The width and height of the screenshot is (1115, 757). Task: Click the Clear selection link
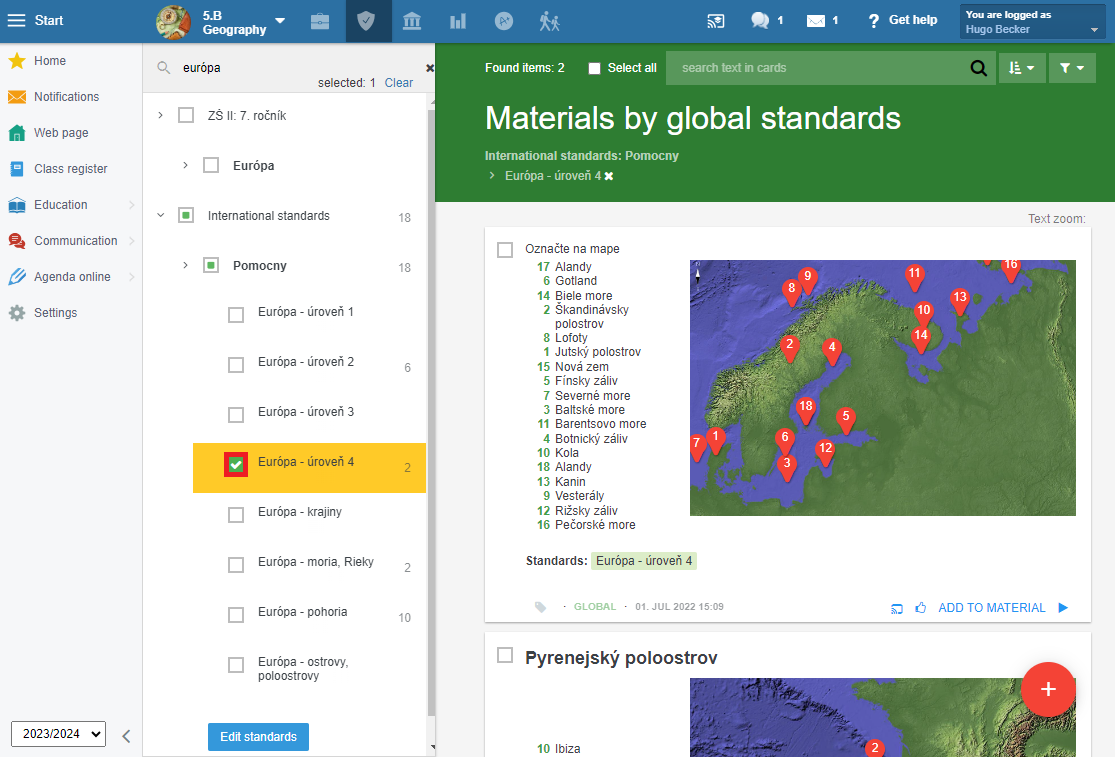click(x=399, y=83)
